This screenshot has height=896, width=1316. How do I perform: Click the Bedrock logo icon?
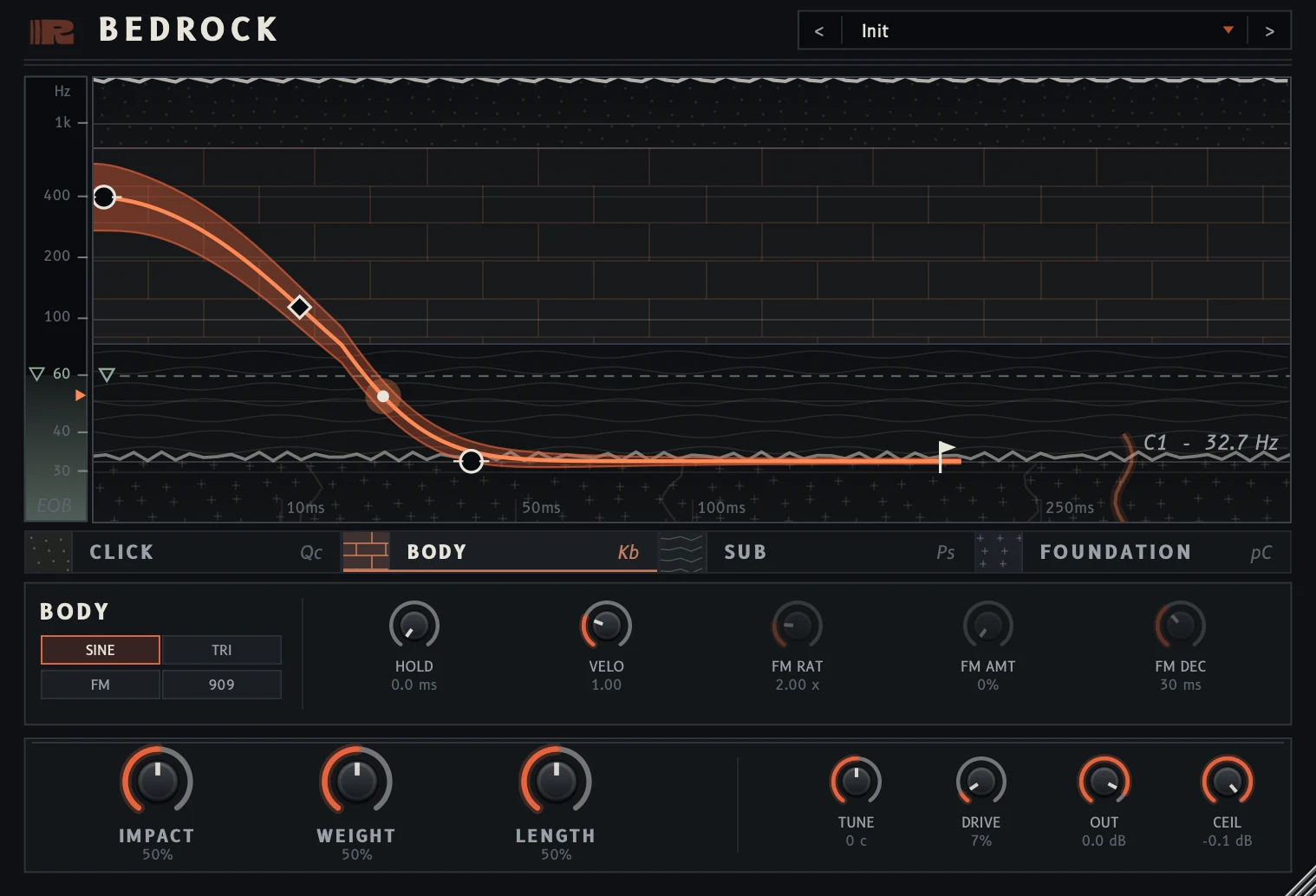click(x=52, y=31)
